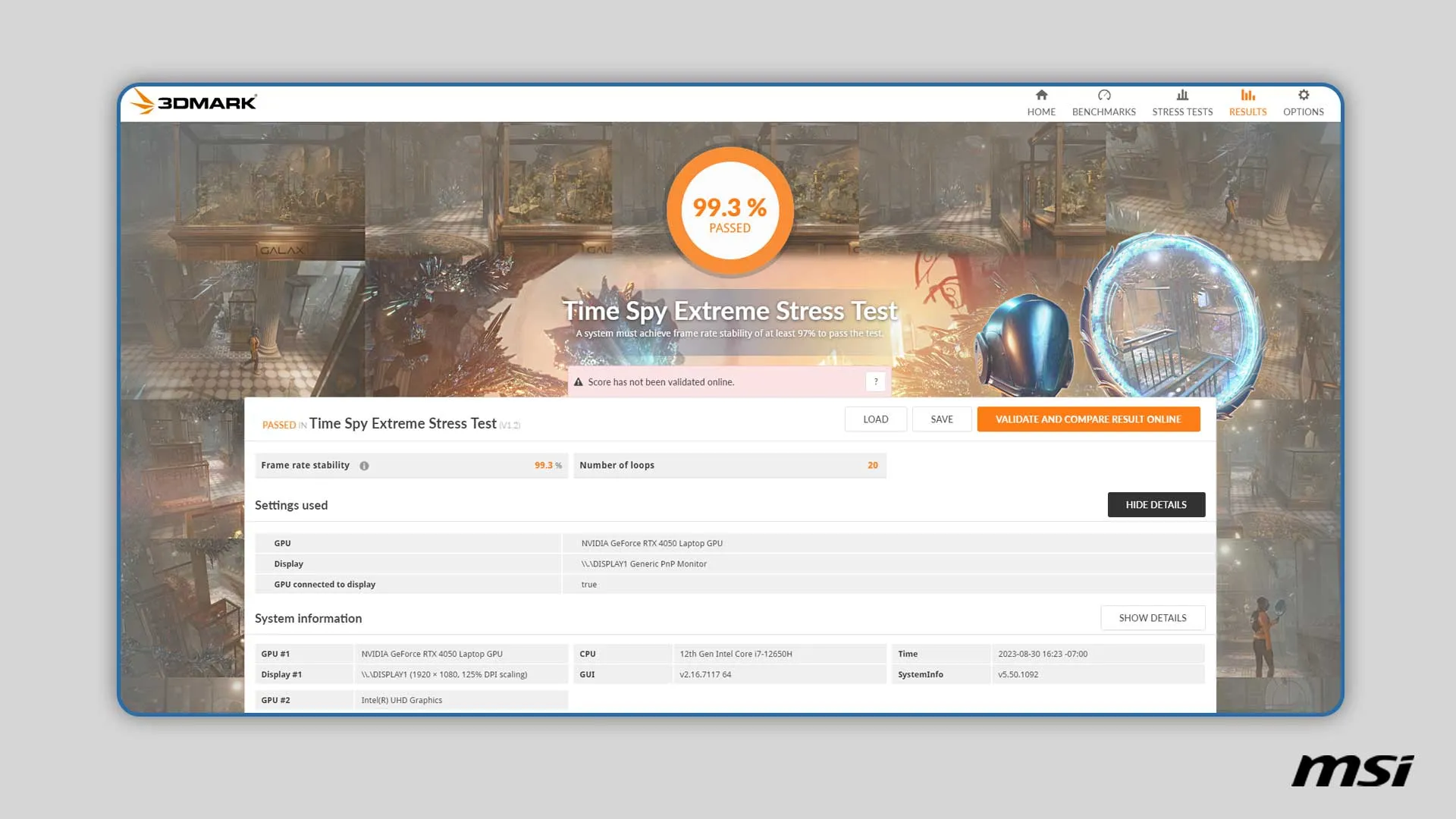Image resolution: width=1456 pixels, height=819 pixels.
Task: Click the GPU #2 Intel(R) UHD Graphics value
Action: 401,701
